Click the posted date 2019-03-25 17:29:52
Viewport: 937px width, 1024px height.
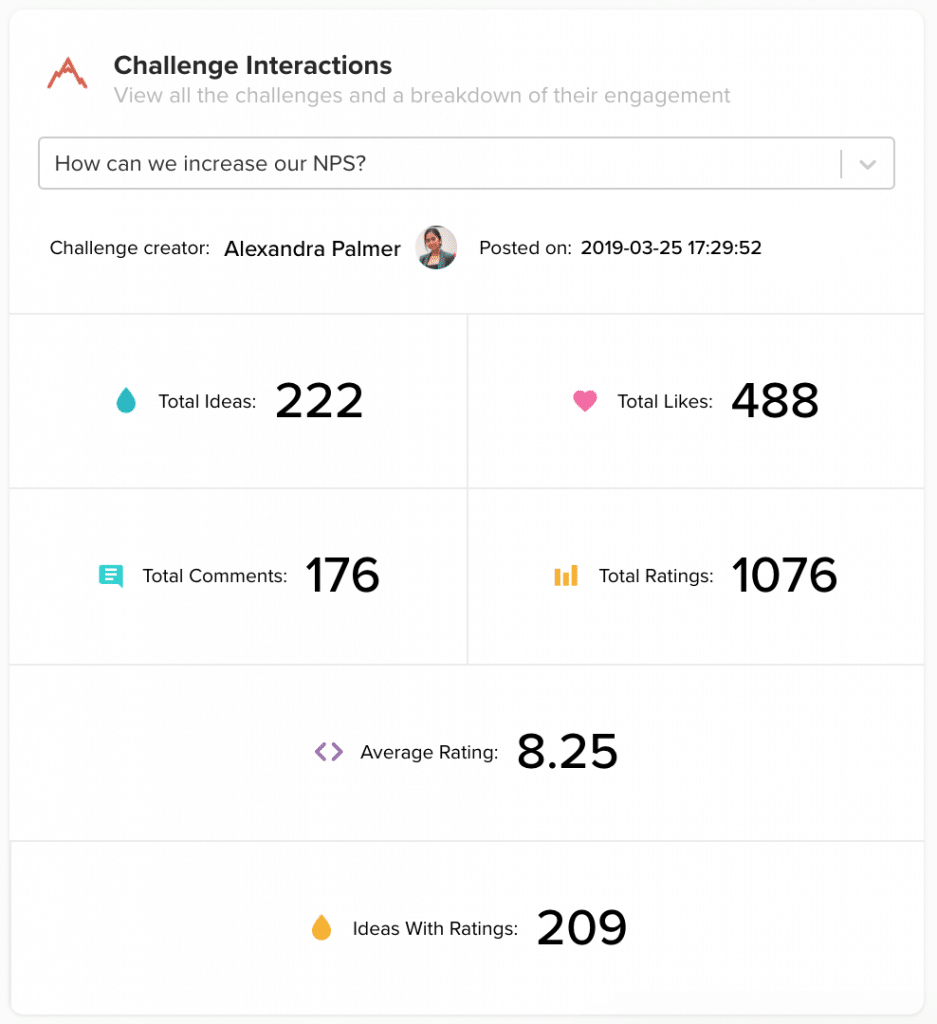[671, 248]
